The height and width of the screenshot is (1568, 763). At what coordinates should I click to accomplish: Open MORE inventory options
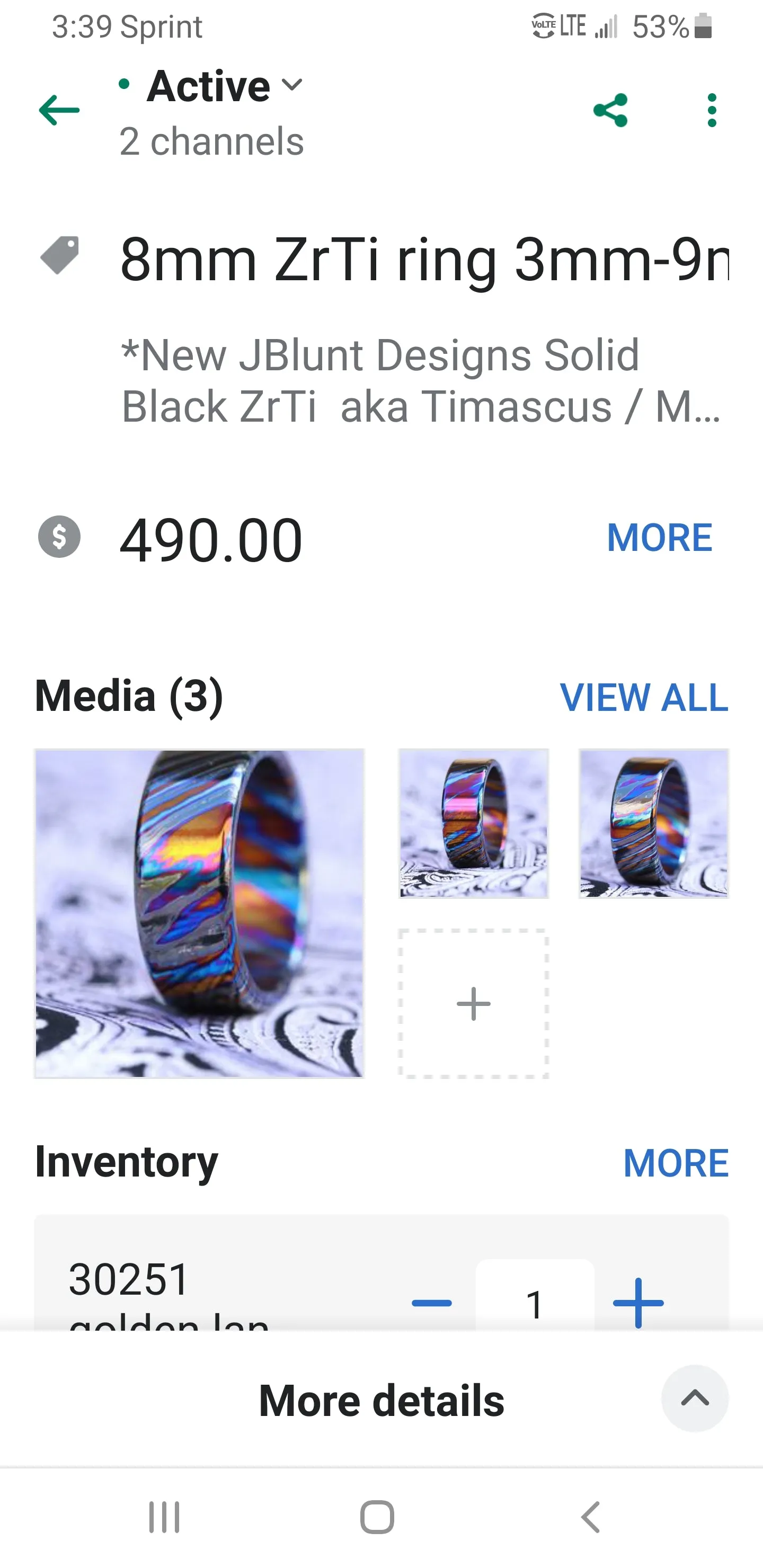click(676, 1163)
